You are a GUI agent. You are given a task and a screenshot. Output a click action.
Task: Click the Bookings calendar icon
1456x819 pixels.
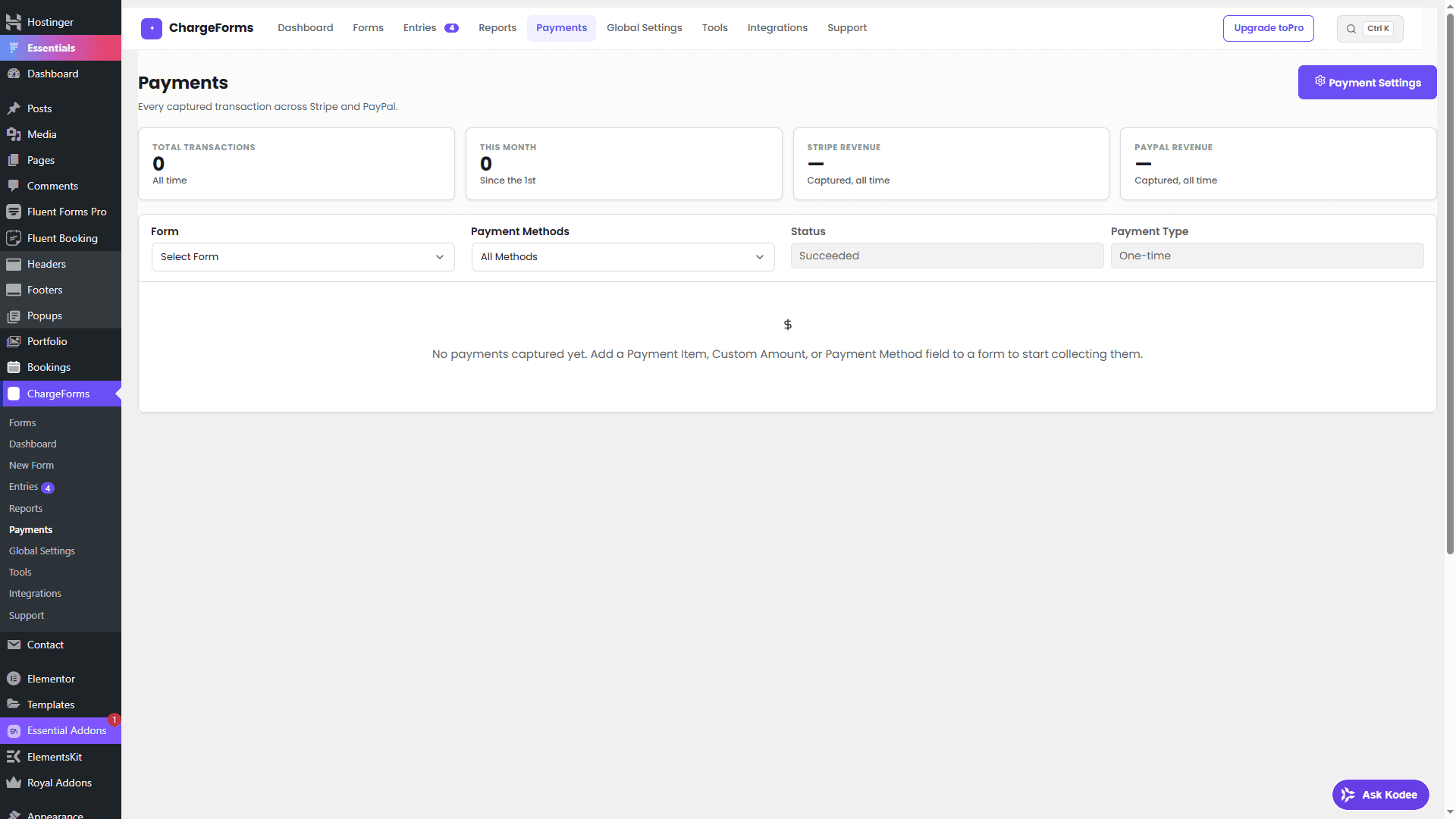click(14, 367)
